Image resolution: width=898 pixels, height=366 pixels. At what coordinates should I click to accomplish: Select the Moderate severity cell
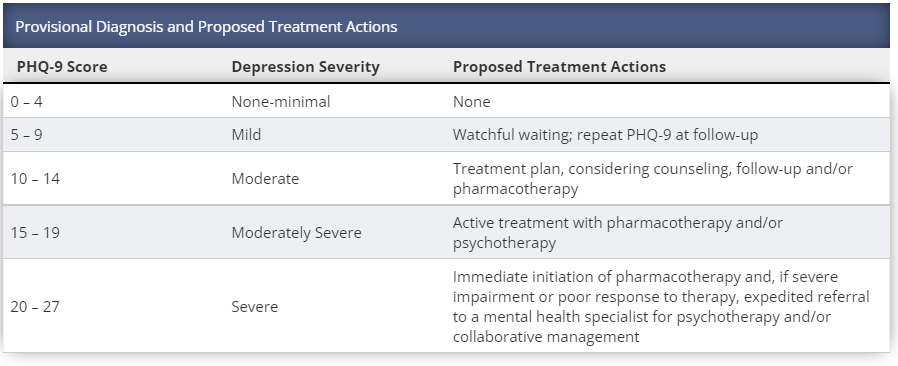coord(265,179)
